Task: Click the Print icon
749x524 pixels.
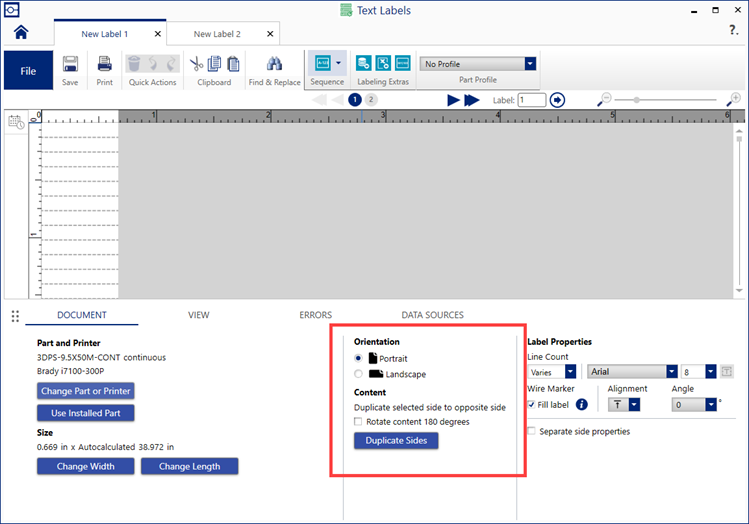Action: (104, 64)
